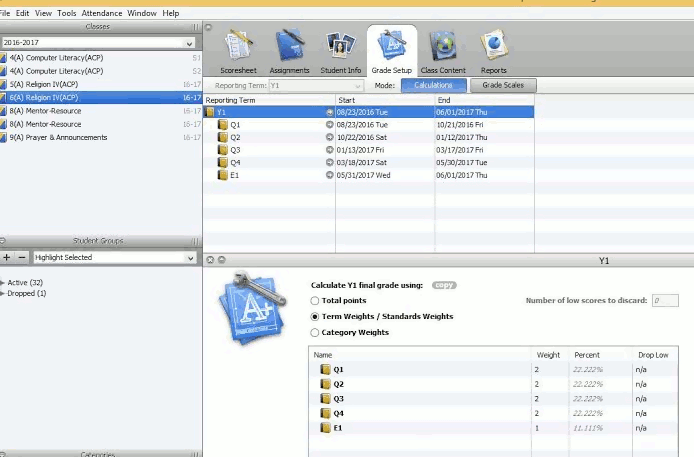
Task: Click the End column header
Action: click(485, 100)
